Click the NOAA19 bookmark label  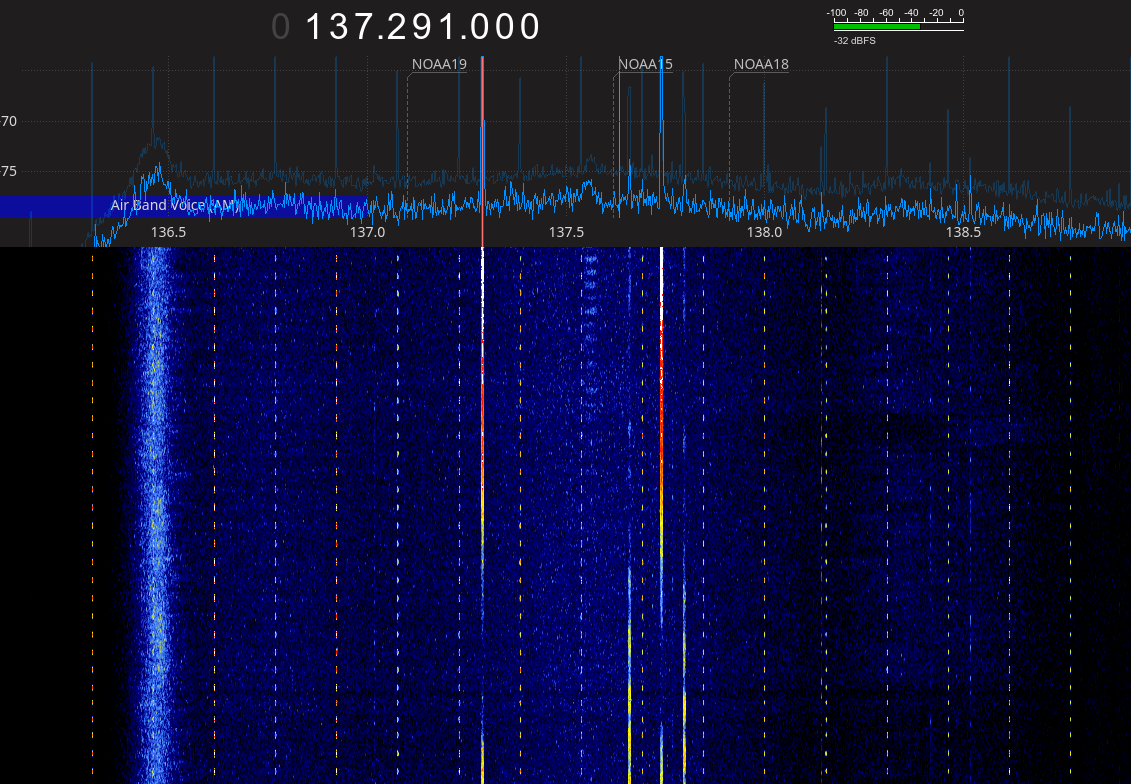point(439,65)
